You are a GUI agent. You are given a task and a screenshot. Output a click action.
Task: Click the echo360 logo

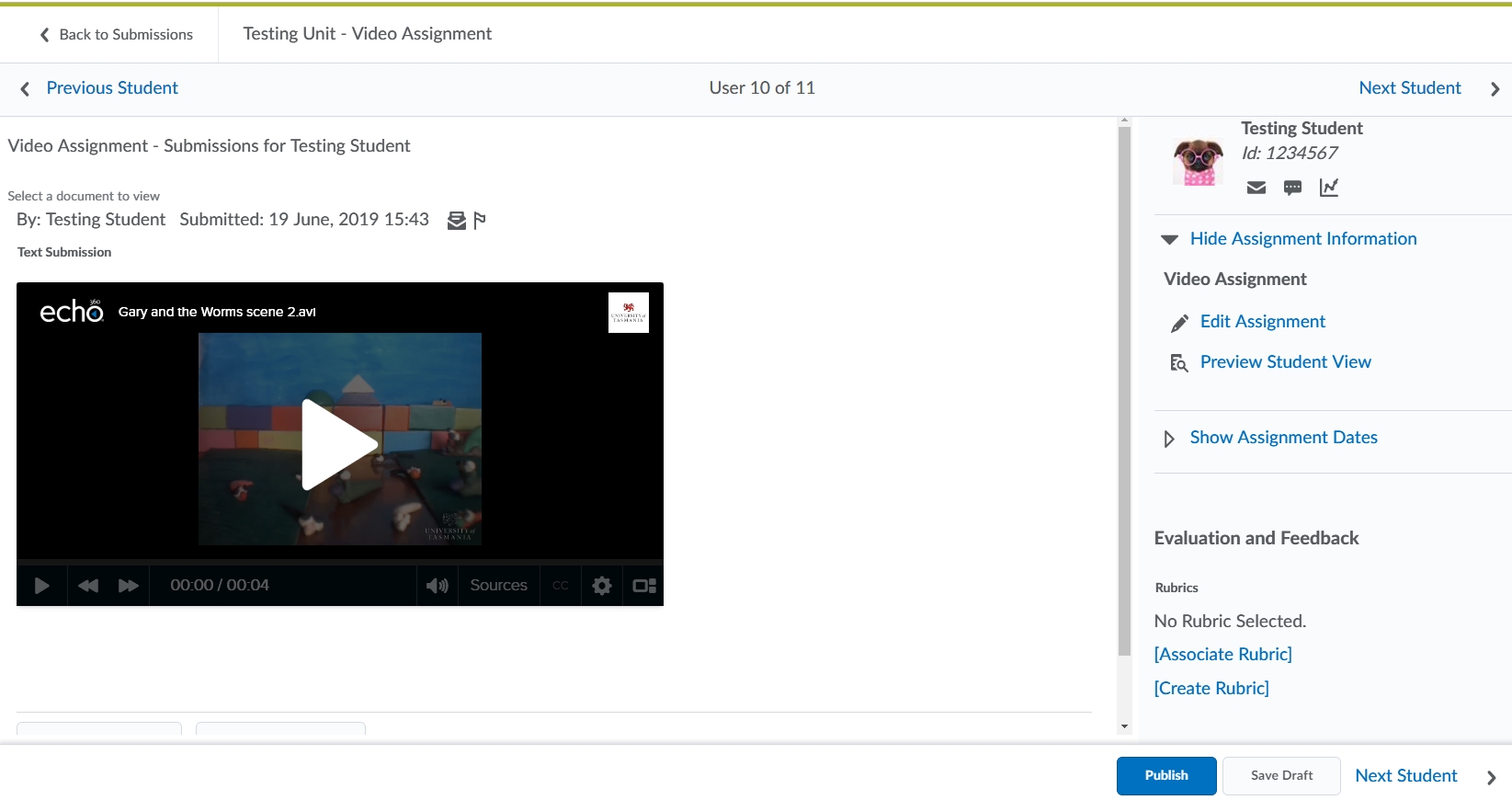72,312
